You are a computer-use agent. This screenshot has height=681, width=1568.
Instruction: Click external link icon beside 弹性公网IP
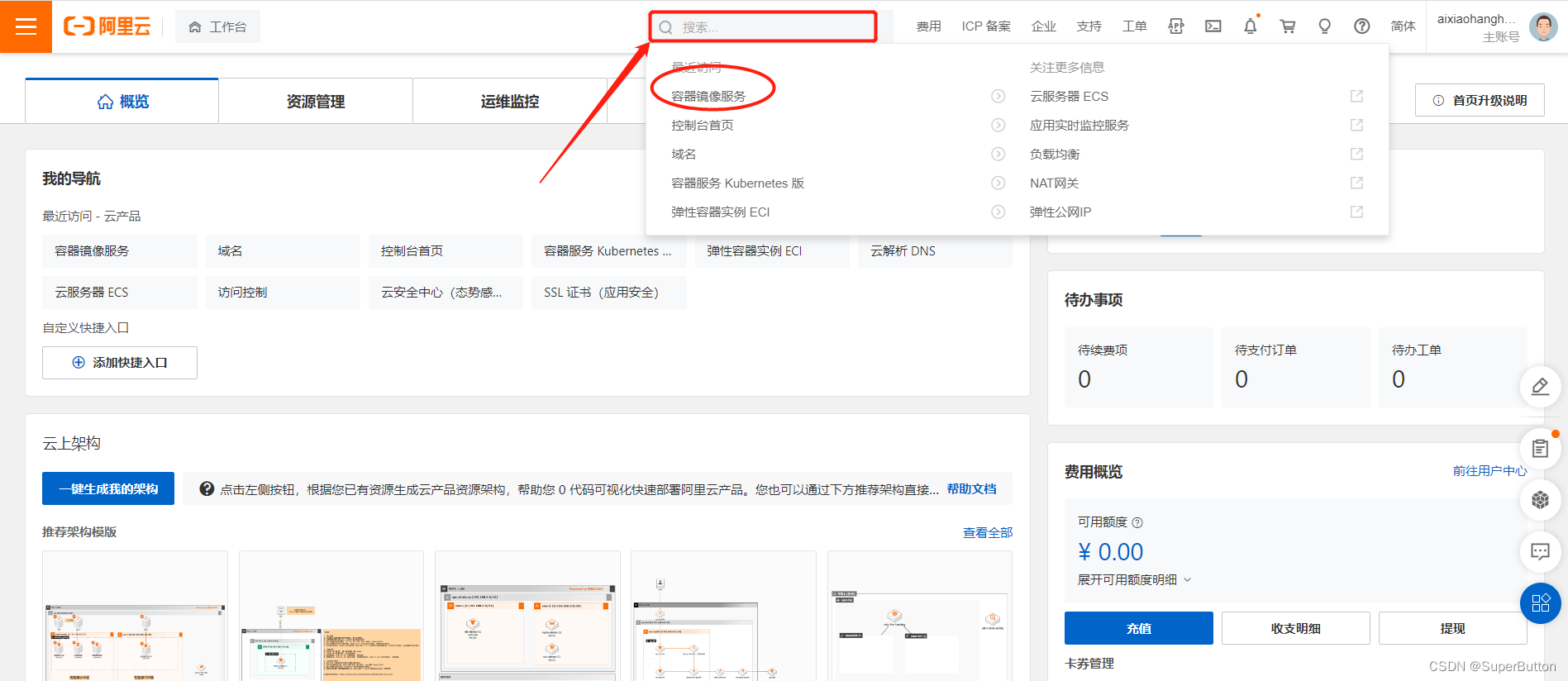click(x=1356, y=212)
